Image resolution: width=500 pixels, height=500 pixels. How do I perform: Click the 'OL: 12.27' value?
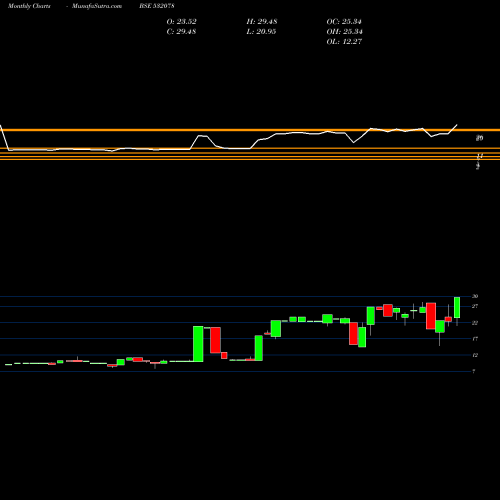[x=344, y=42]
